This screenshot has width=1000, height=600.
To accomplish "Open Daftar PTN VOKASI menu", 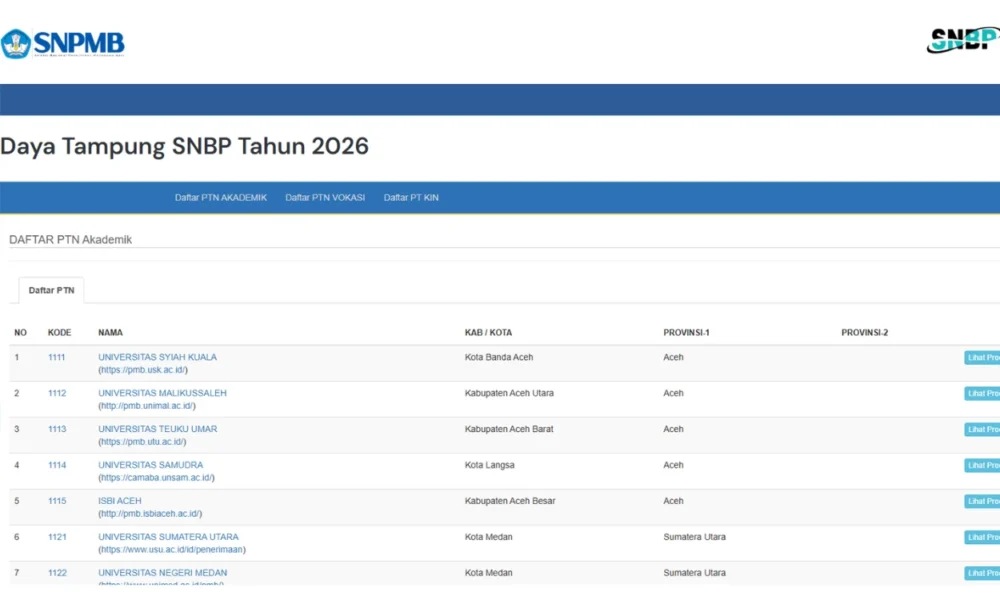I will click(x=325, y=198).
